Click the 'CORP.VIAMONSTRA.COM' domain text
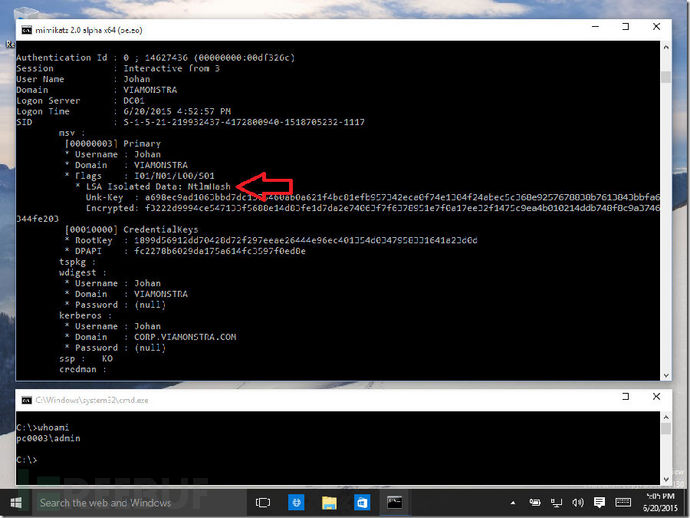The height and width of the screenshot is (518, 690). 185,337
